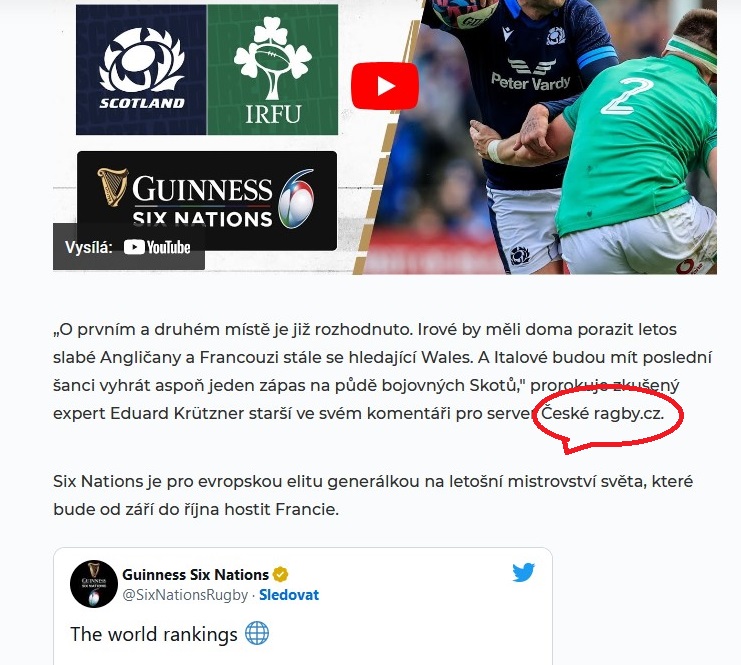Click the globe emoji after world rankings
This screenshot has width=741, height=665.
coord(257,633)
